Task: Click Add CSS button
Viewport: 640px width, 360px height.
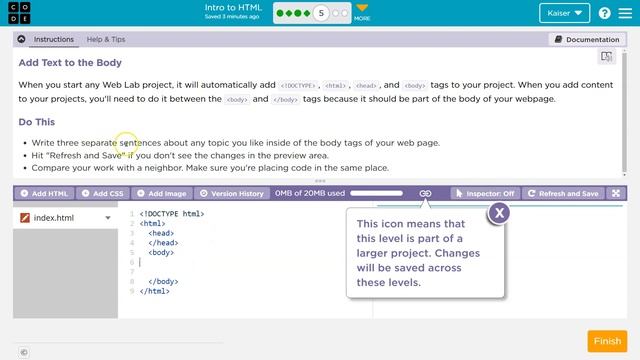Action: coord(103,193)
